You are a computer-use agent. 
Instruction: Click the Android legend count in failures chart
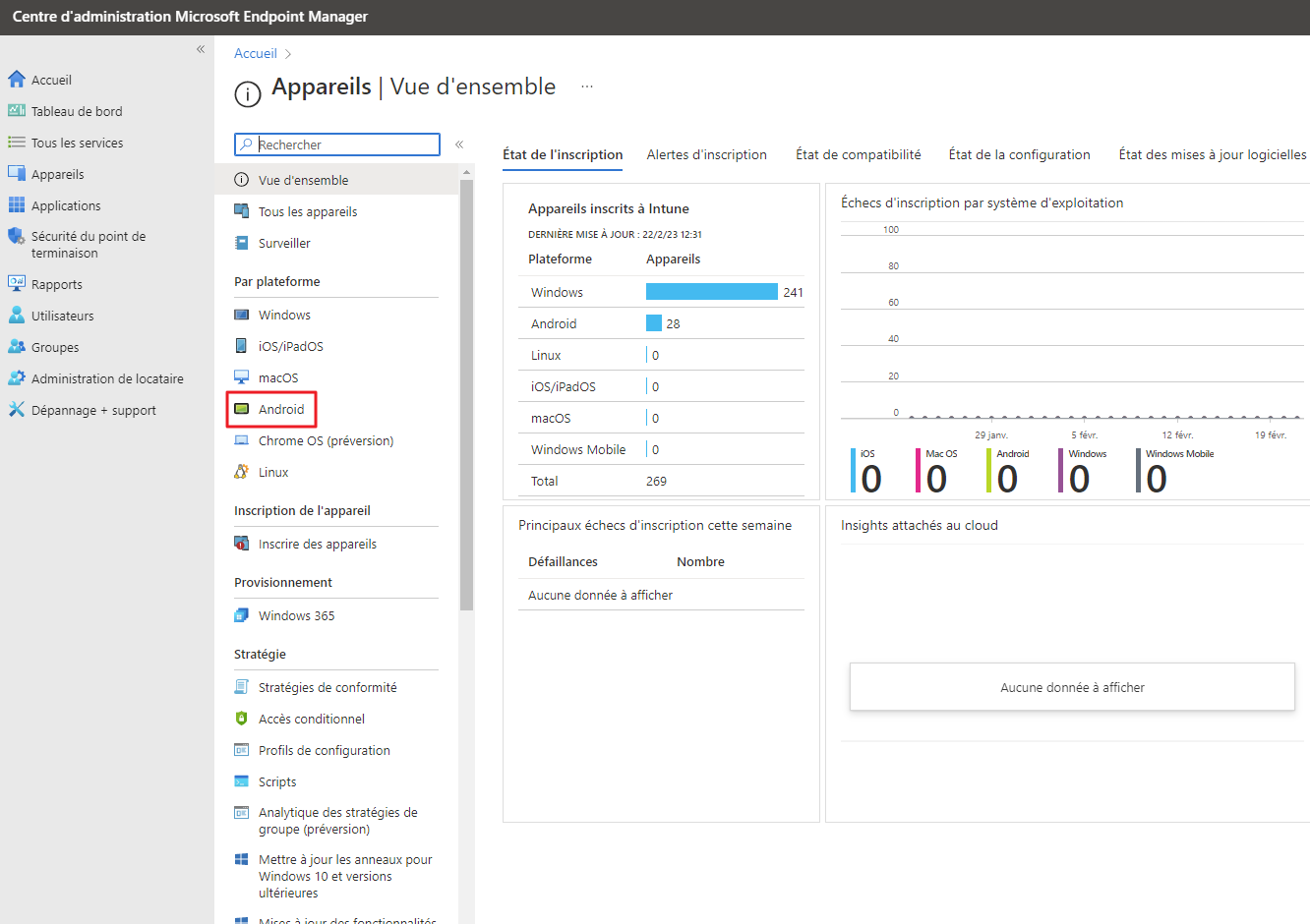[x=1007, y=479]
